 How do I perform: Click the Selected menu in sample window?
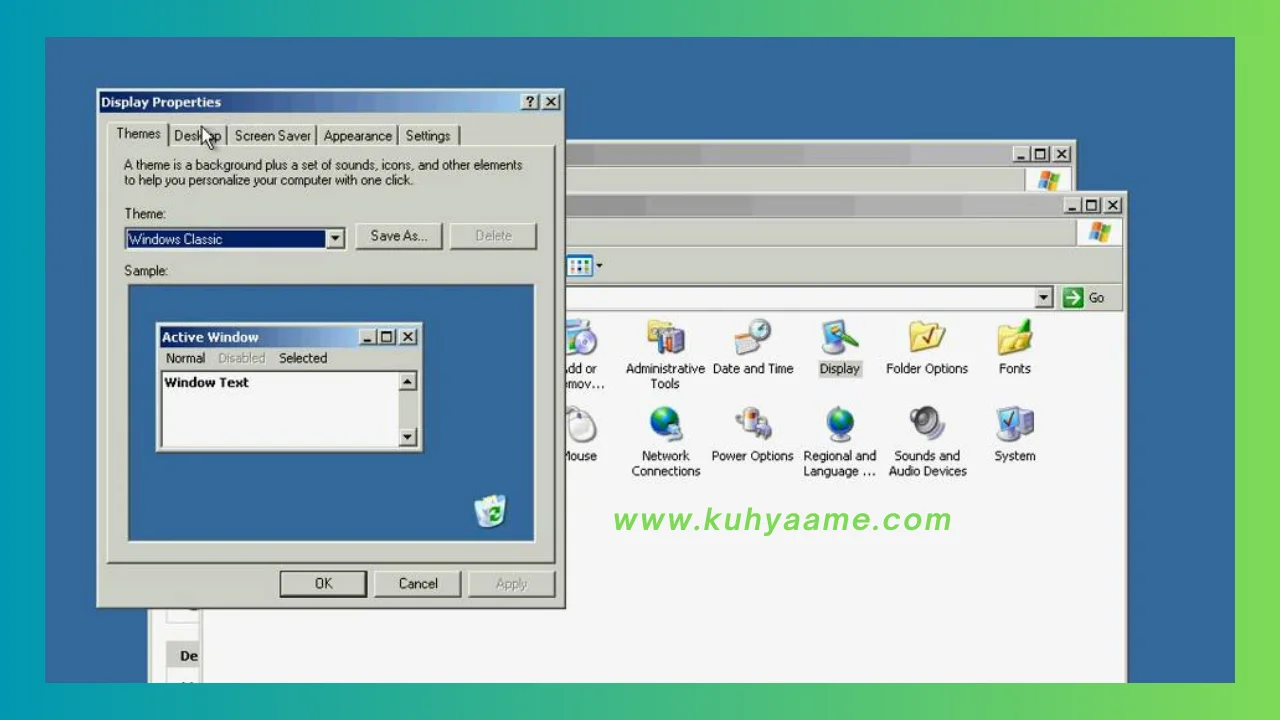click(x=303, y=358)
